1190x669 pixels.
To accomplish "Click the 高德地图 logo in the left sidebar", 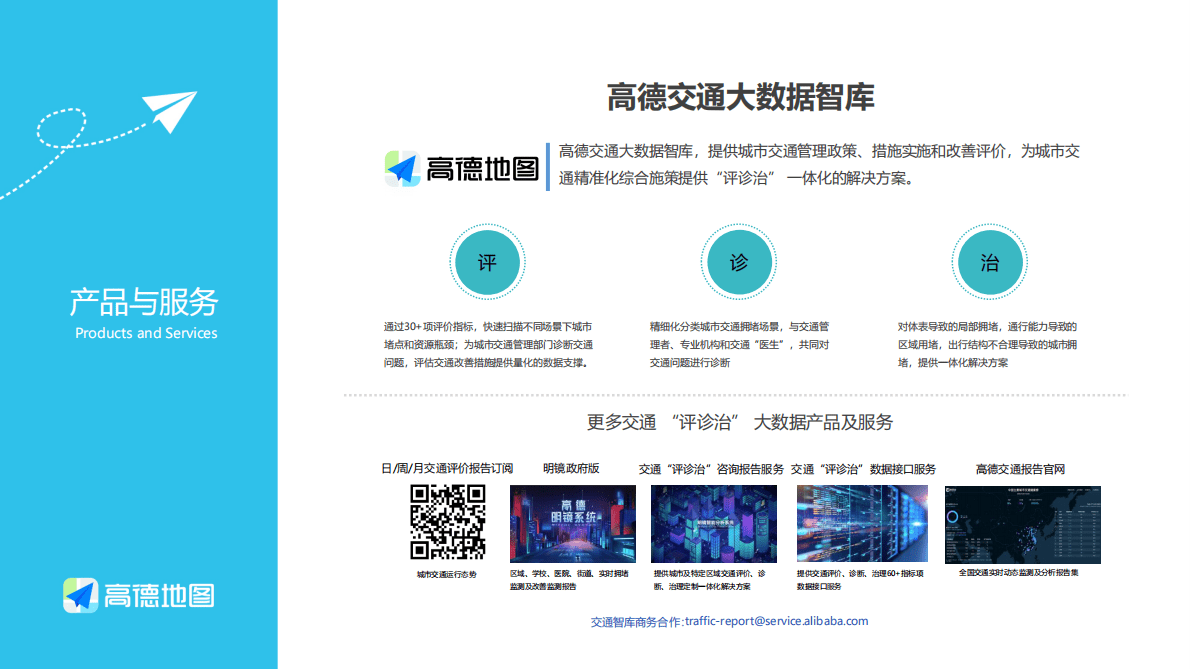I will pyautogui.click(x=140, y=595).
